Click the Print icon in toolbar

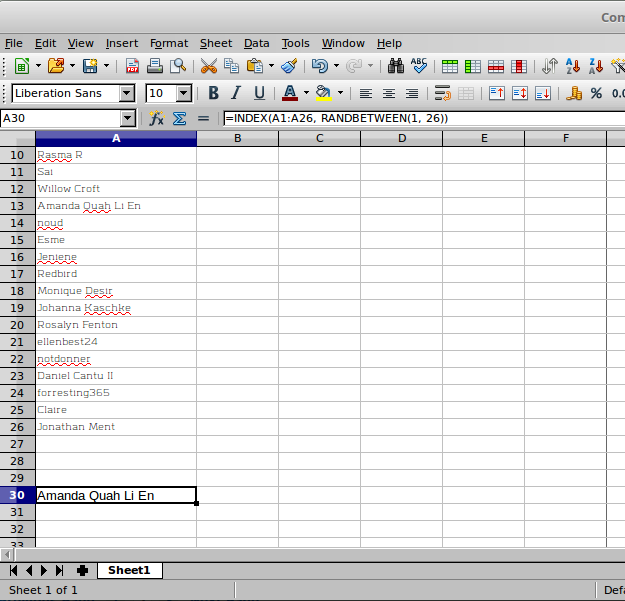[x=155, y=67]
